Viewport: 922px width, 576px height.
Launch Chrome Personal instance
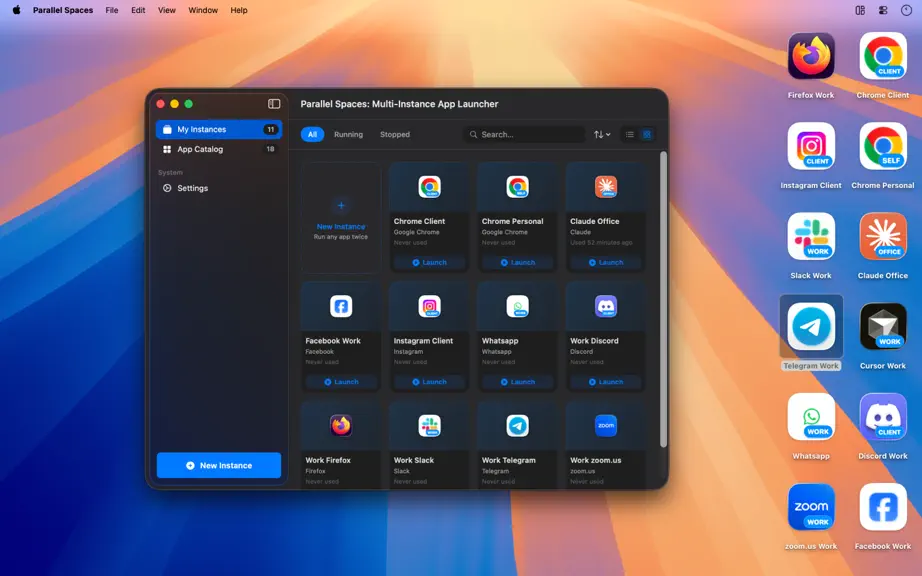[517, 263]
